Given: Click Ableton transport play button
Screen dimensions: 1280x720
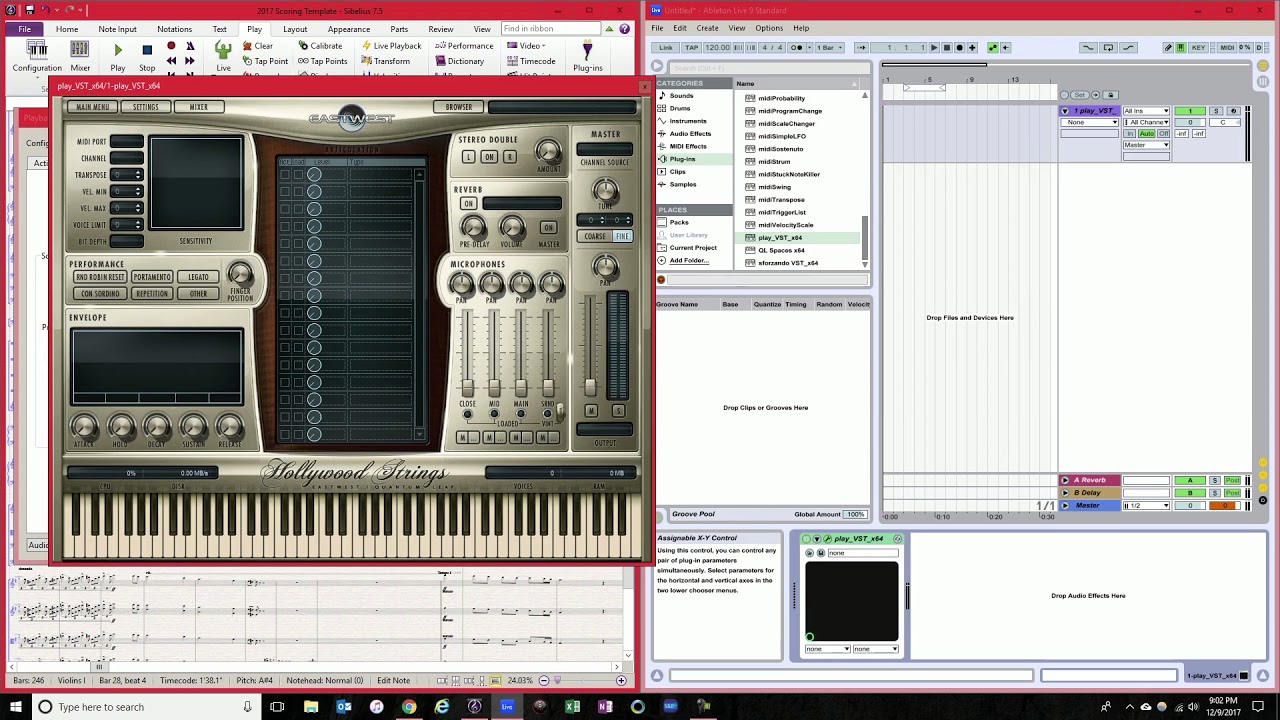Looking at the screenshot, I should (x=933, y=48).
